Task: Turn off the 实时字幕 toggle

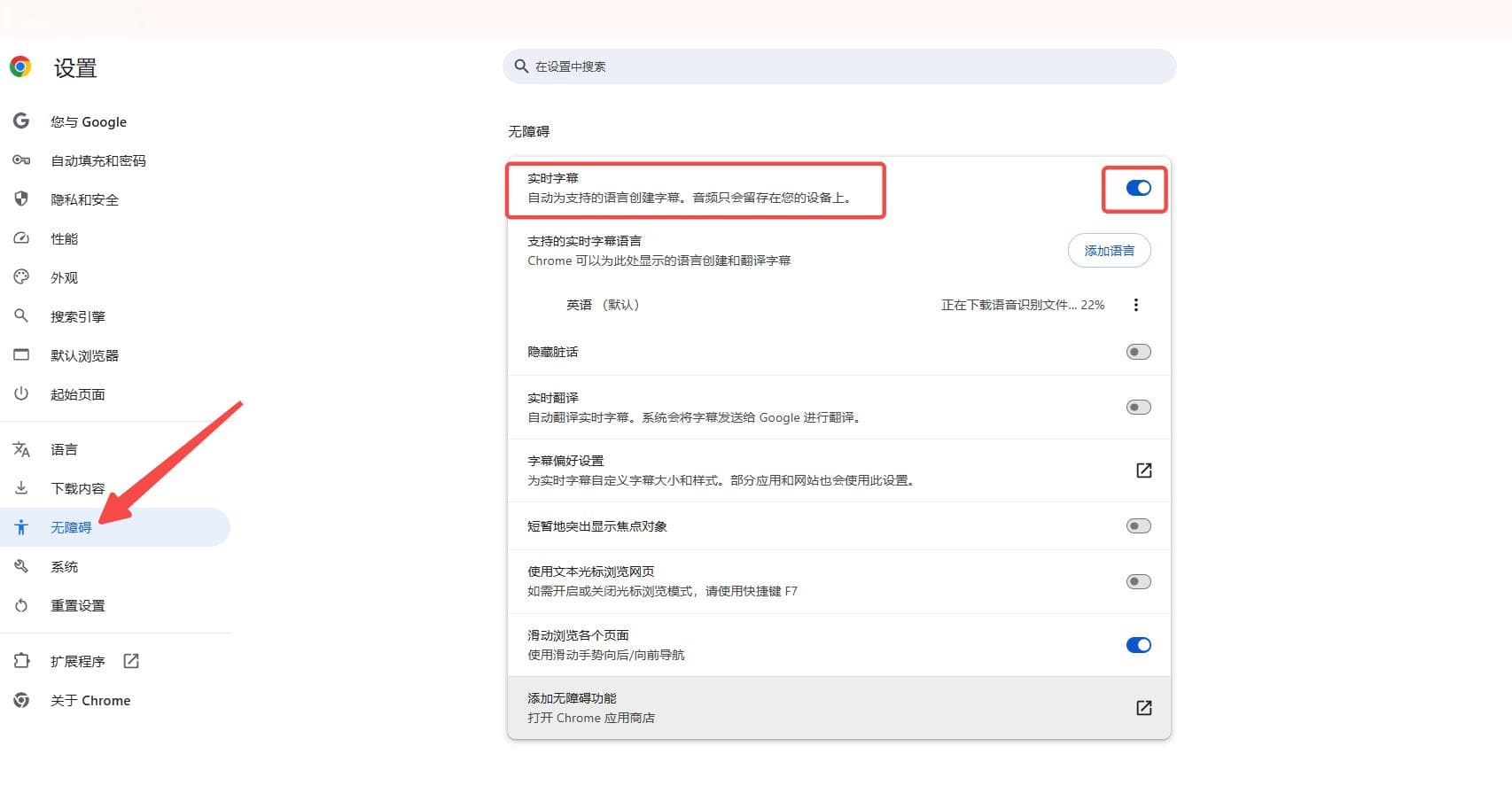Action: tap(1138, 188)
